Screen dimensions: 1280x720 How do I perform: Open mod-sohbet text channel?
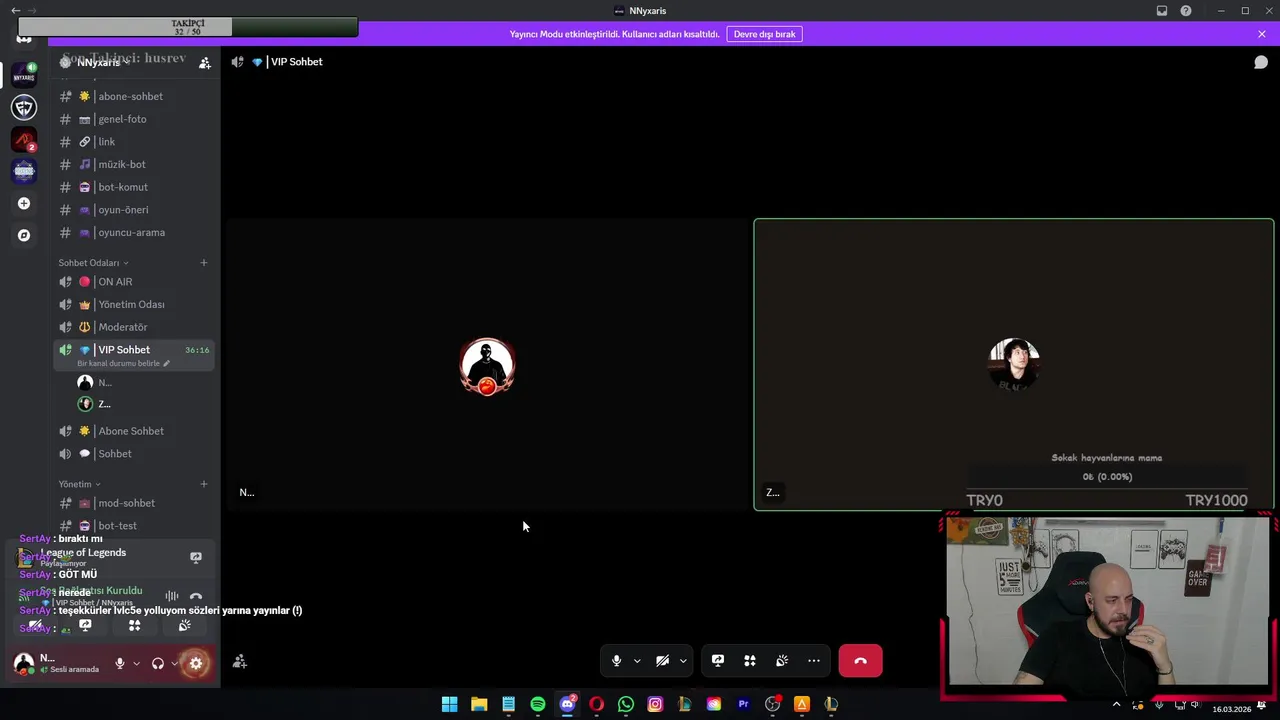pos(133,503)
